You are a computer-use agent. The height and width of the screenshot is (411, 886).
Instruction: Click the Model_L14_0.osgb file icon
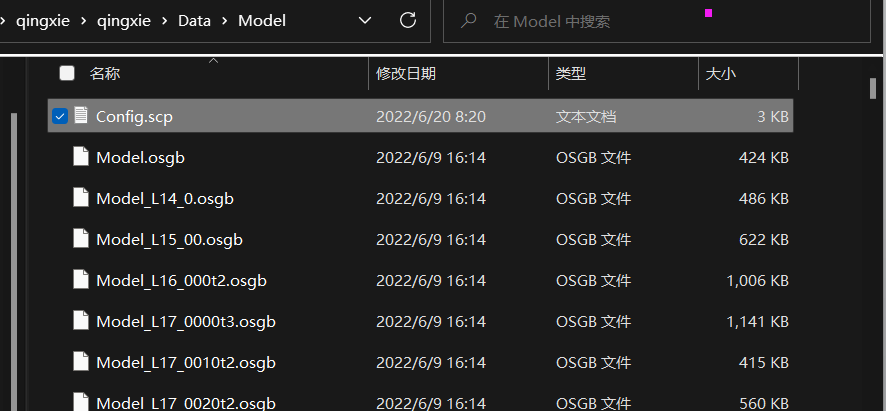(81, 198)
